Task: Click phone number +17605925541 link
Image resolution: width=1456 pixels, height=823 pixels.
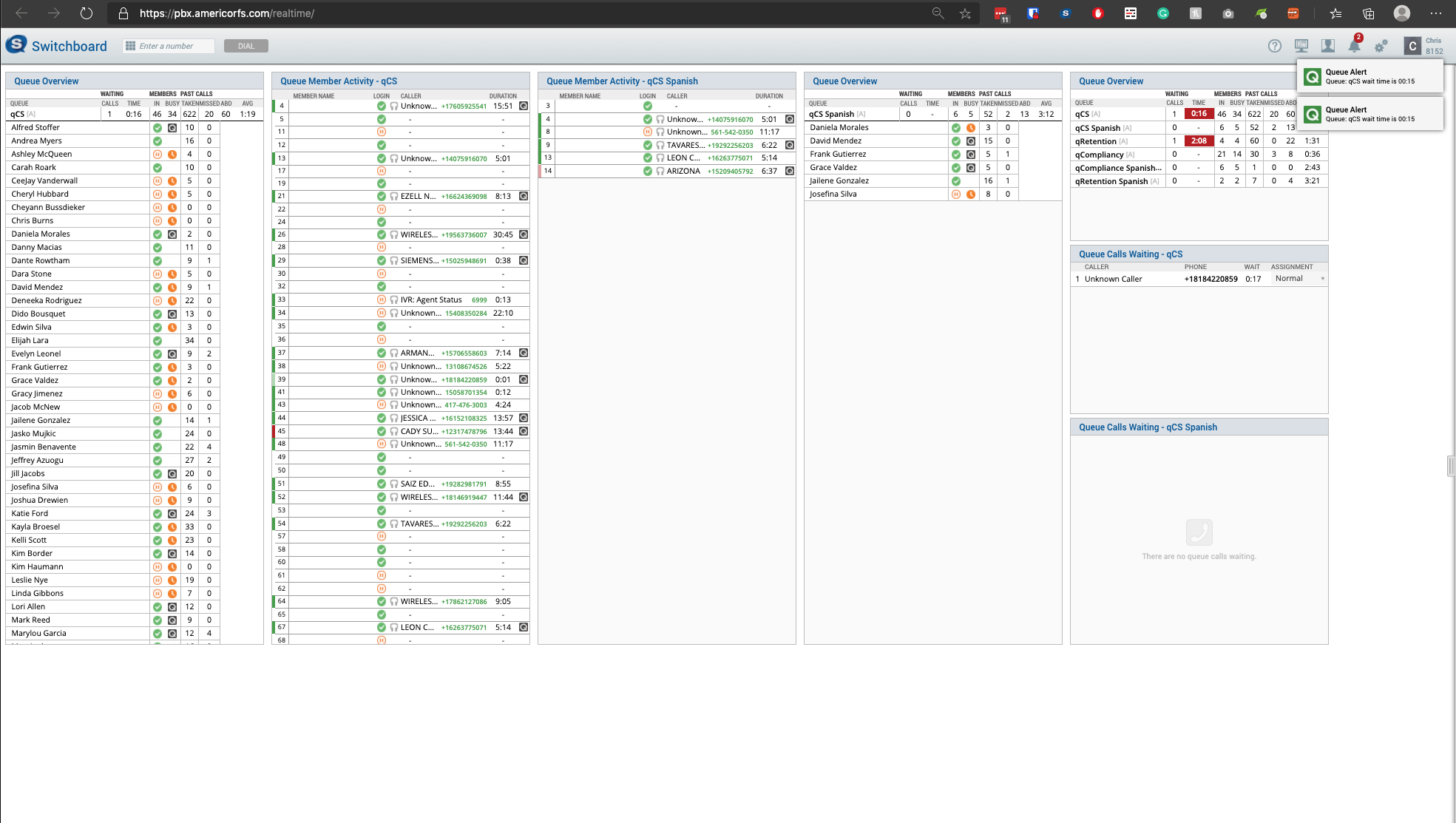Action: click(464, 106)
